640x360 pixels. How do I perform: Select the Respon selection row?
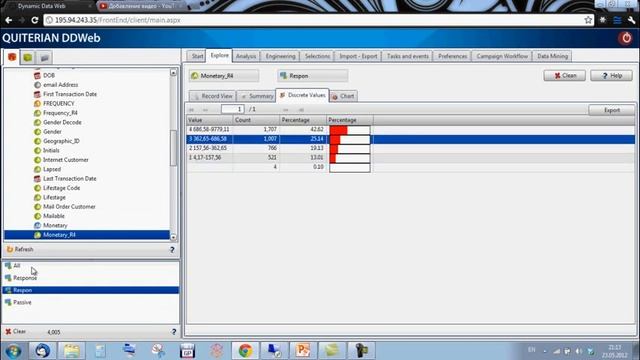[91, 290]
